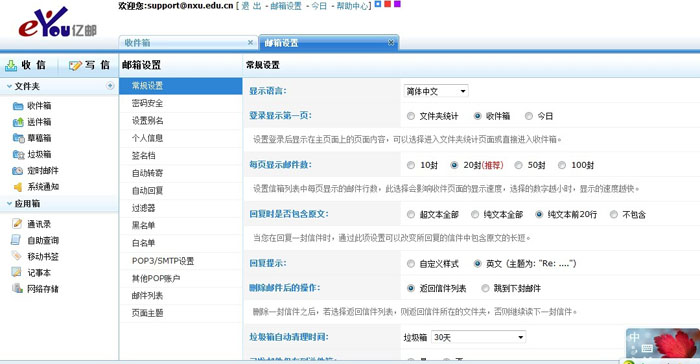Click the 收信 receive mail icon
The height and width of the screenshot is (364, 700).
[x=11, y=65]
